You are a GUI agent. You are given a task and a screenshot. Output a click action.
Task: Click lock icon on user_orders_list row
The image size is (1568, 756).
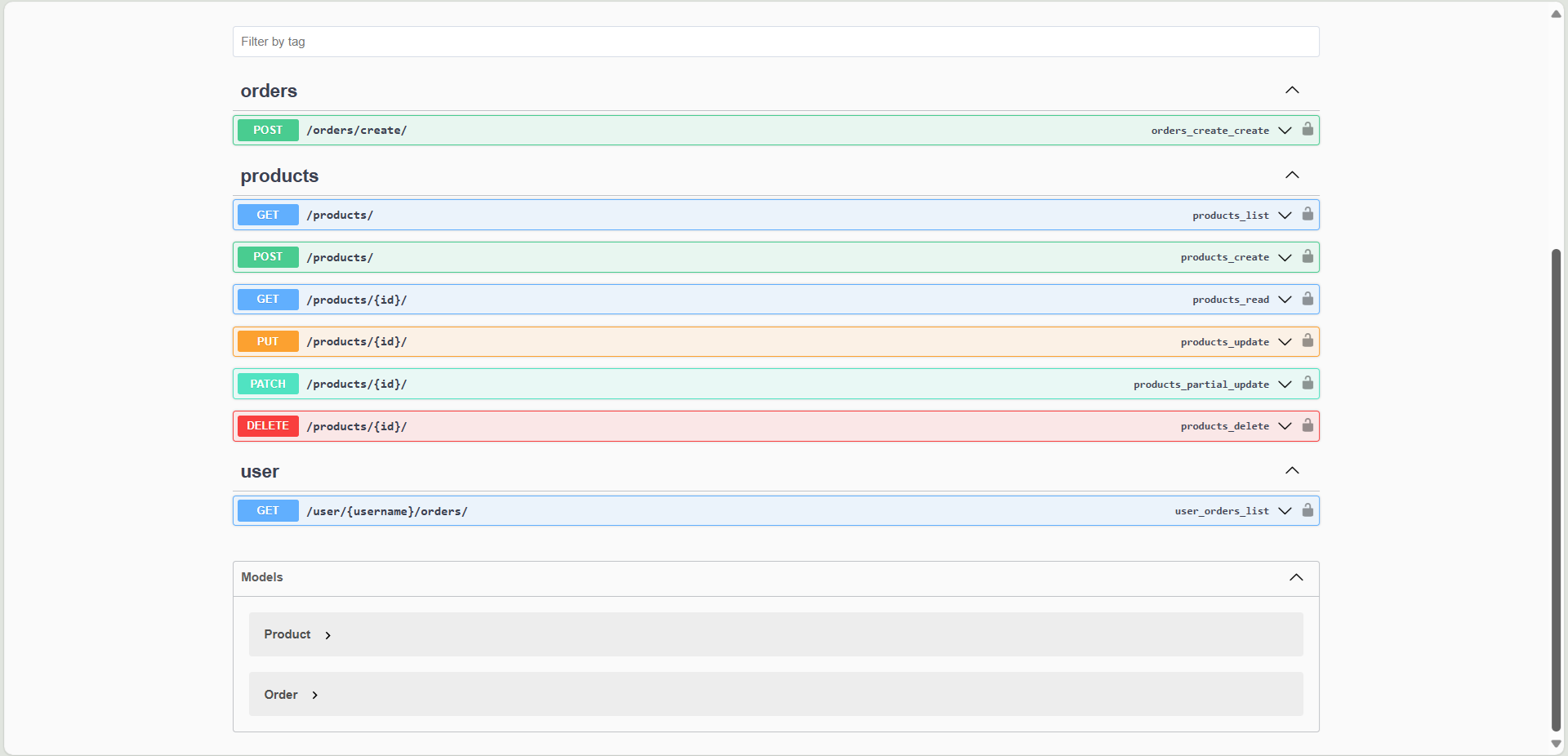click(x=1307, y=510)
